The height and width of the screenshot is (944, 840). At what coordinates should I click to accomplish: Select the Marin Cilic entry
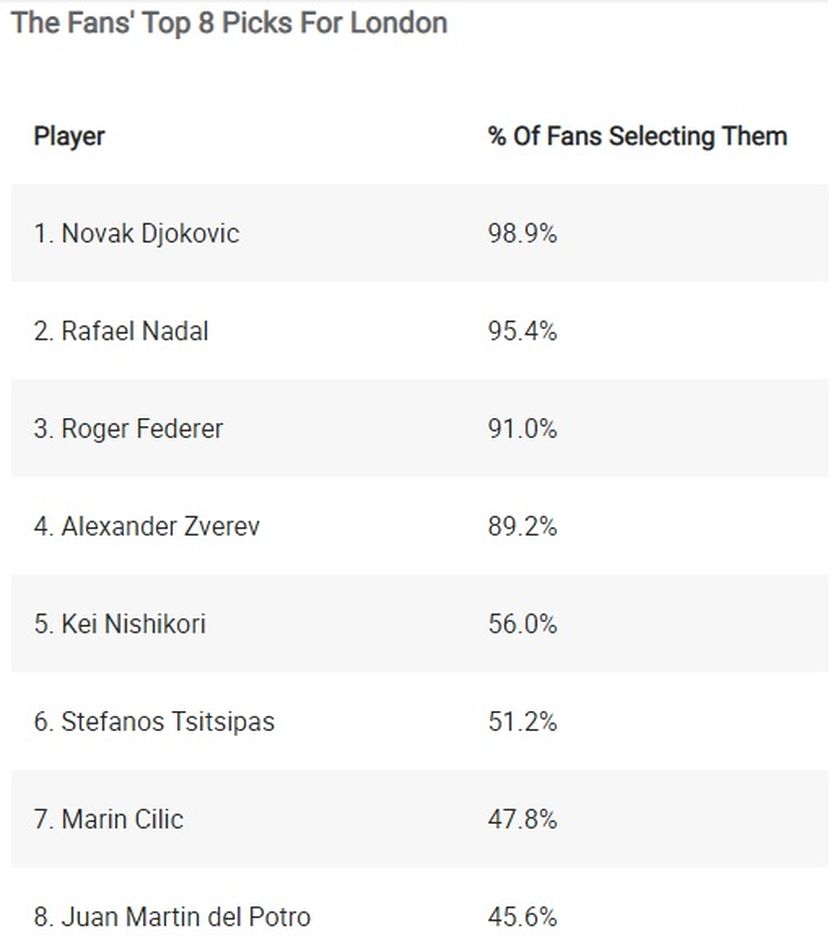point(108,819)
